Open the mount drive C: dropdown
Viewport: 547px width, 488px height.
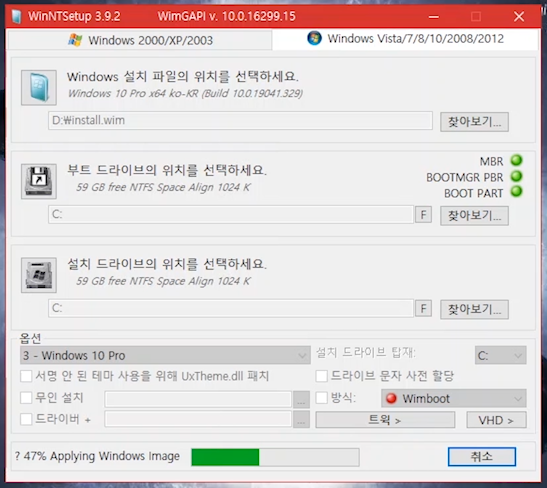[x=500, y=355]
